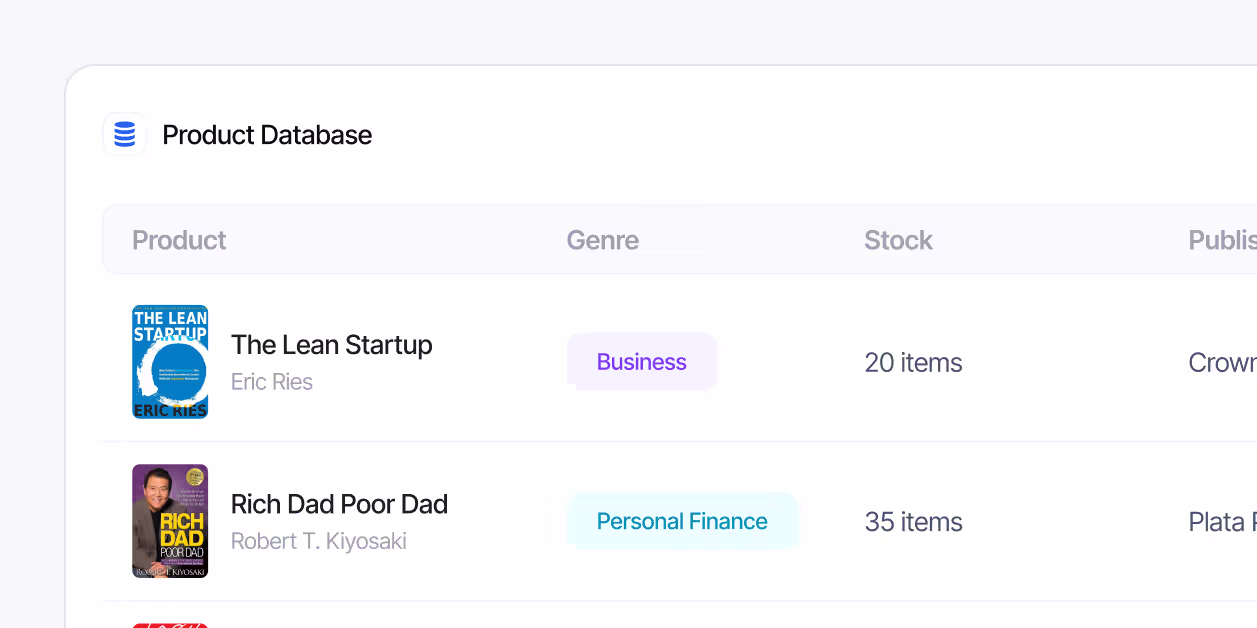Sort by the Product column header
This screenshot has width=1257, height=628.
coord(179,240)
